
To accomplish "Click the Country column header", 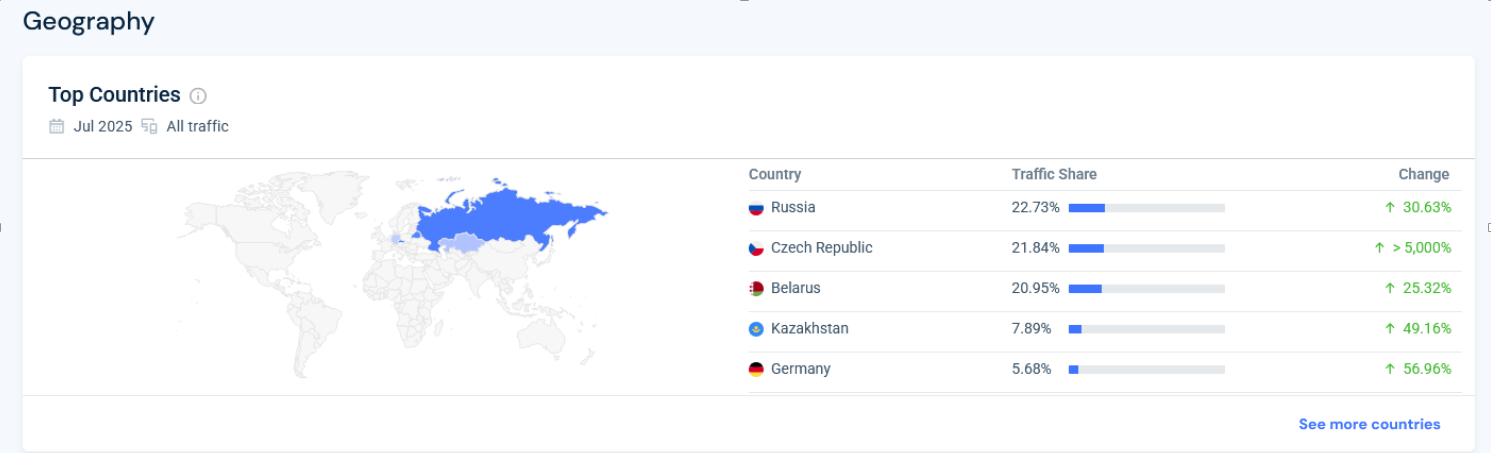I will [774, 174].
